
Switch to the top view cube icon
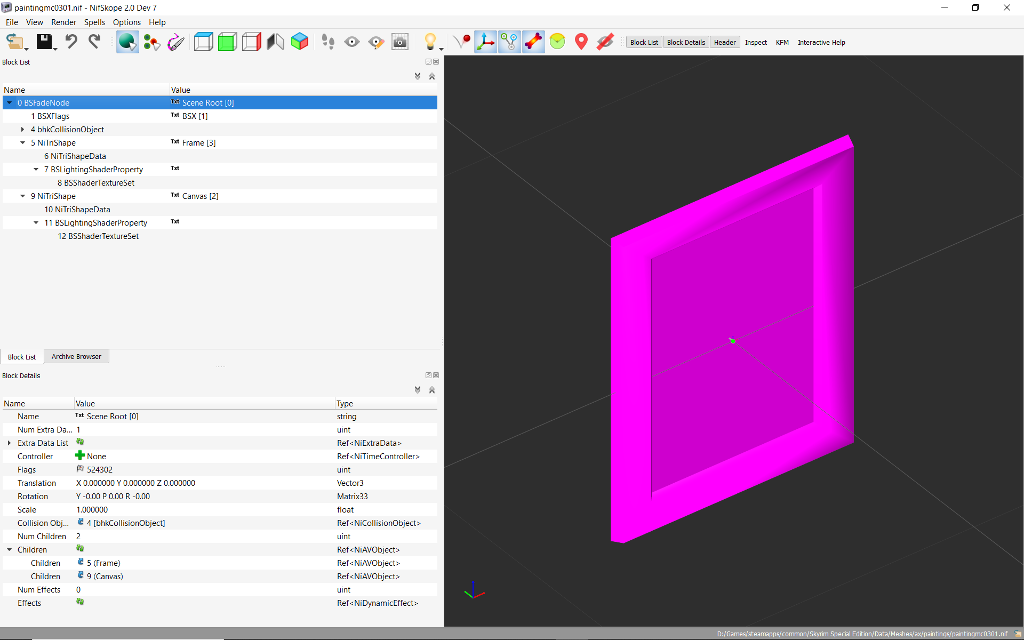(203, 42)
